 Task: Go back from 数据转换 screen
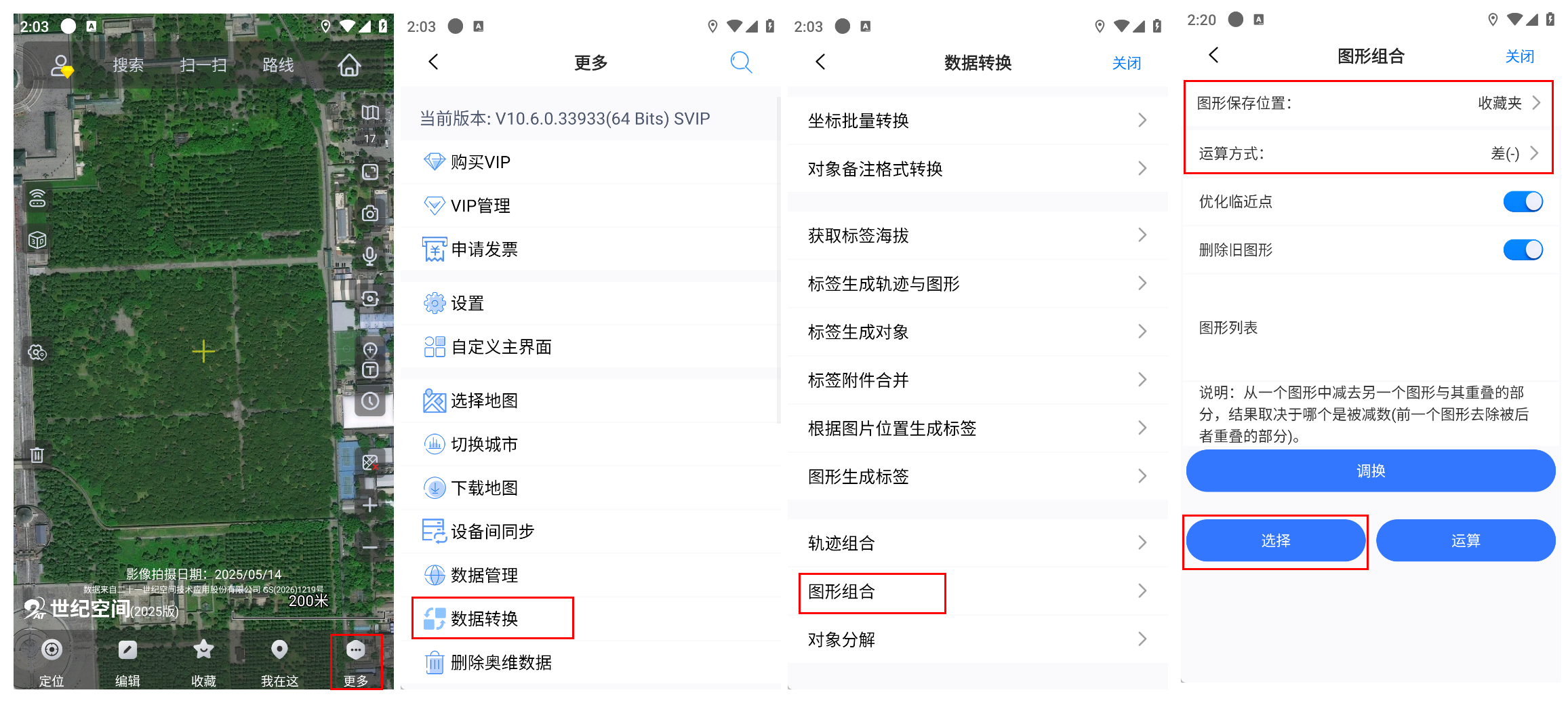pyautogui.click(x=821, y=62)
